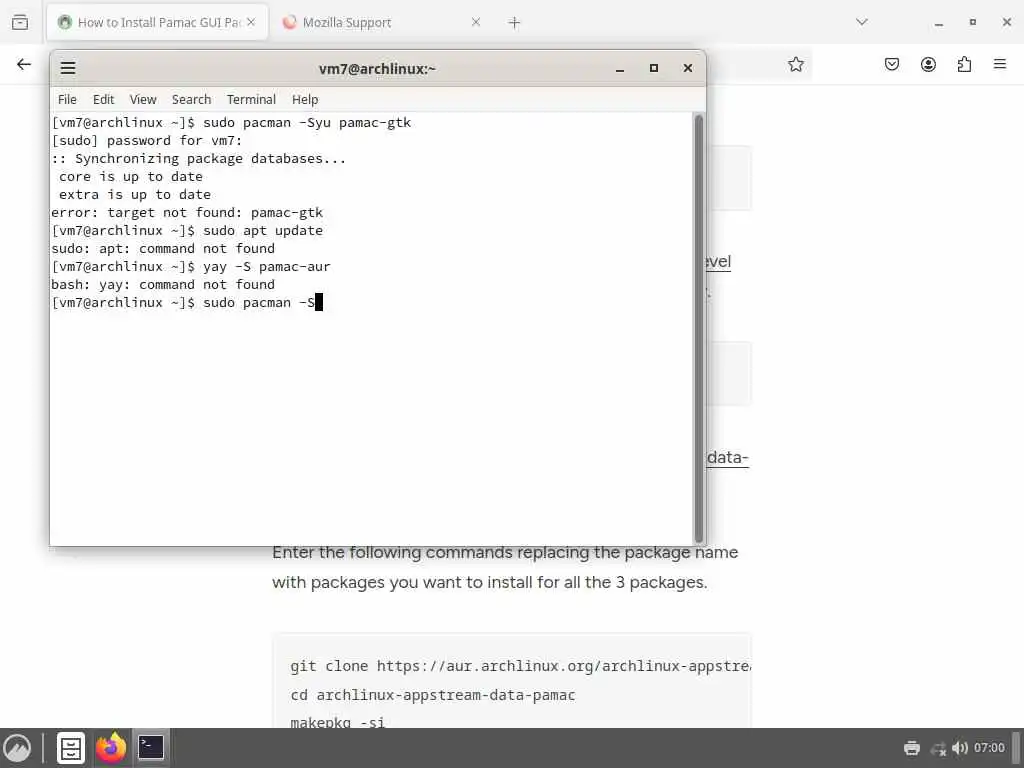Open the terminal Edit menu
1024x768 pixels.
coord(103,99)
